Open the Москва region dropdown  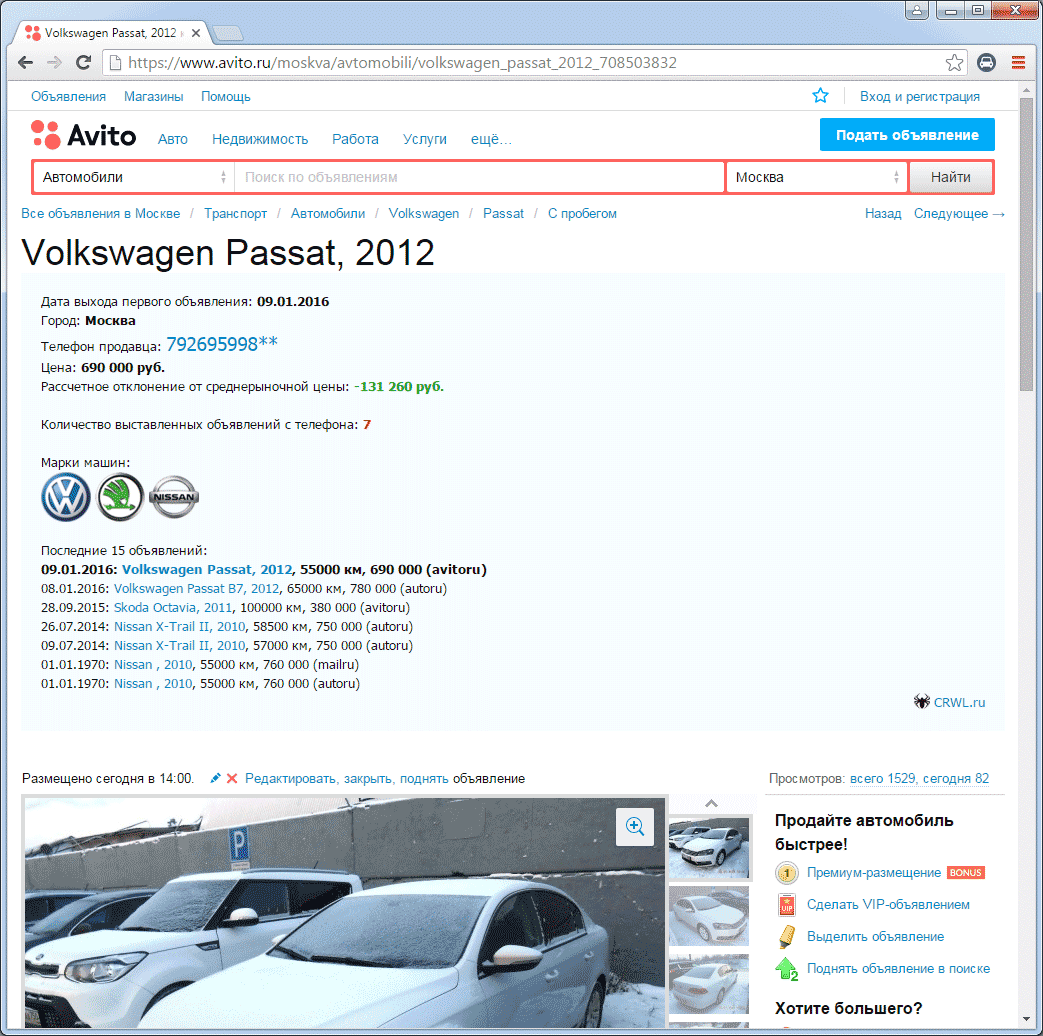(x=817, y=177)
